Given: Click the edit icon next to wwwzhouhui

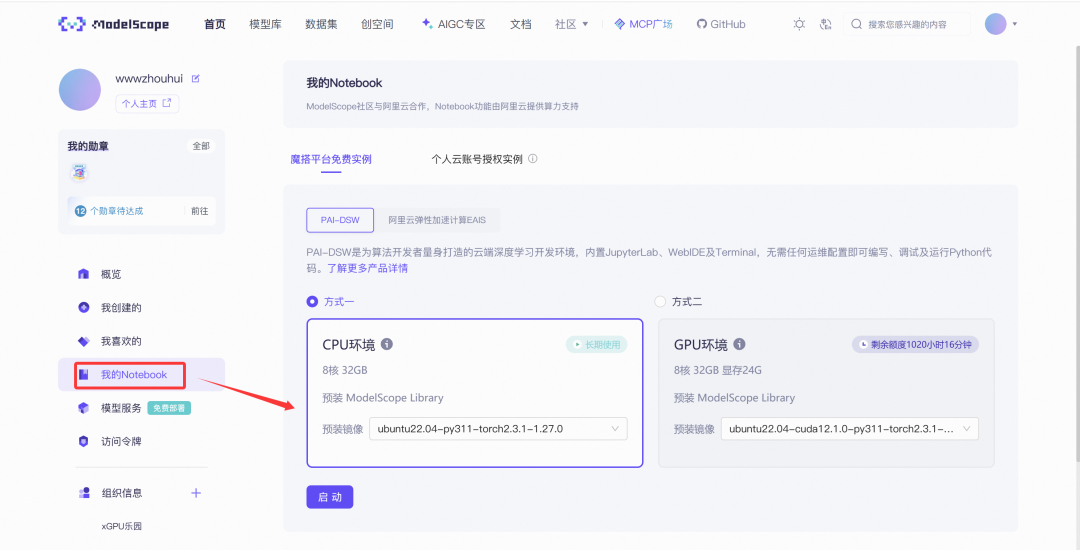Looking at the screenshot, I should [x=196, y=78].
